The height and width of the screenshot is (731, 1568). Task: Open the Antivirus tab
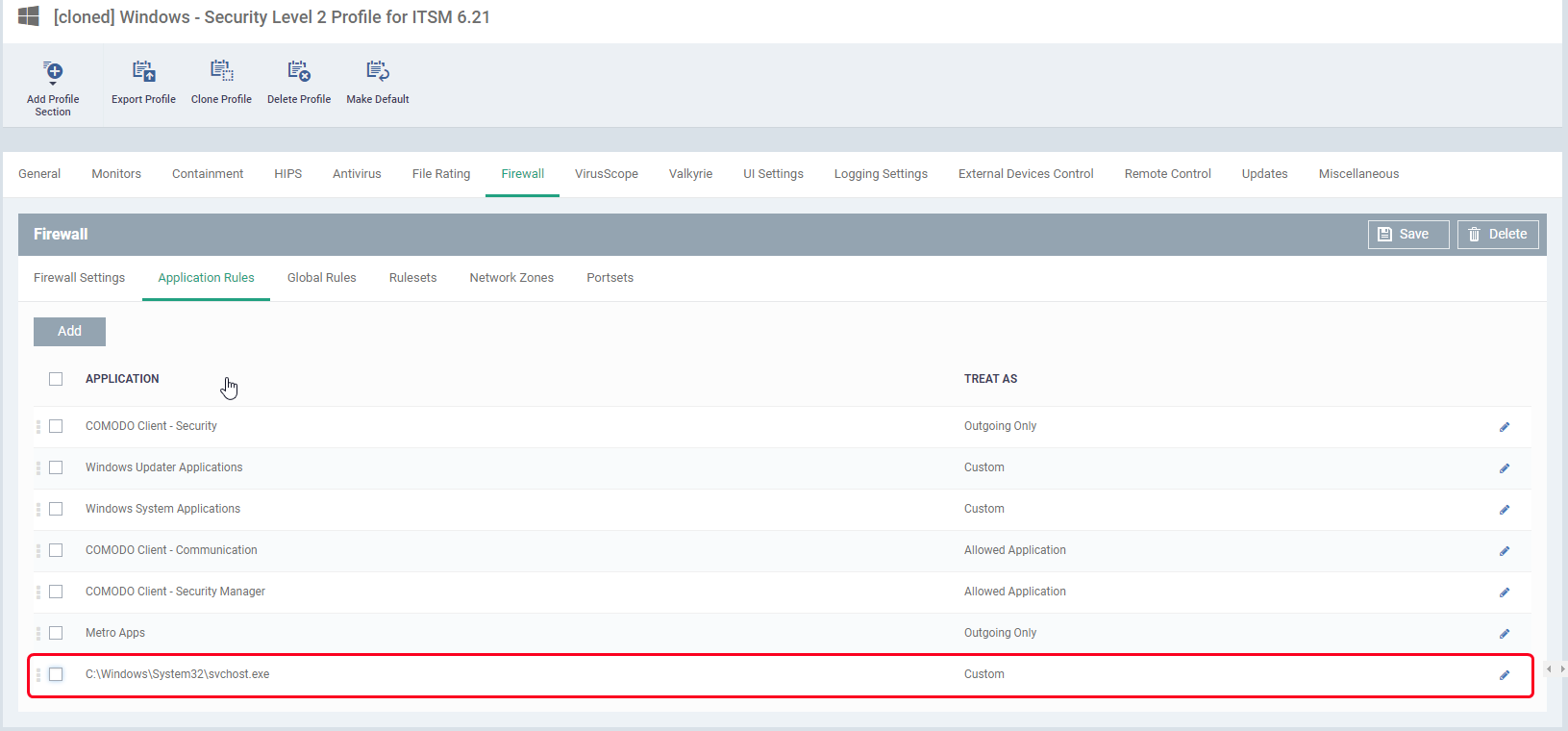[357, 174]
